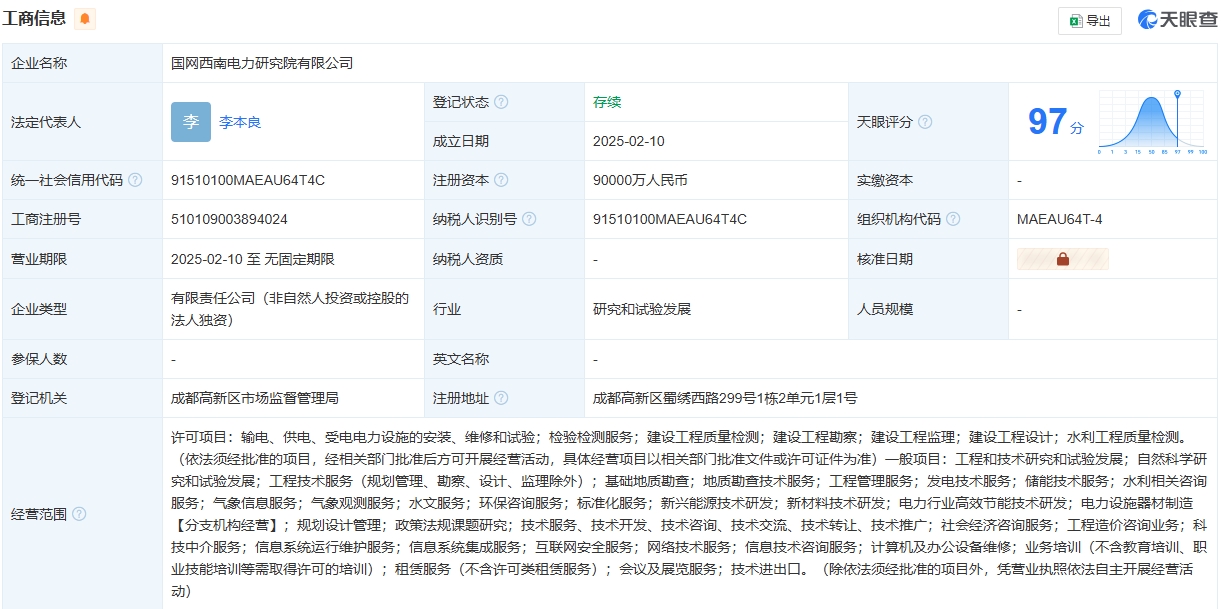Image resolution: width=1221 pixels, height=609 pixels.
Task: Click the question mark next to 组织机构代码
Action: click(x=952, y=217)
